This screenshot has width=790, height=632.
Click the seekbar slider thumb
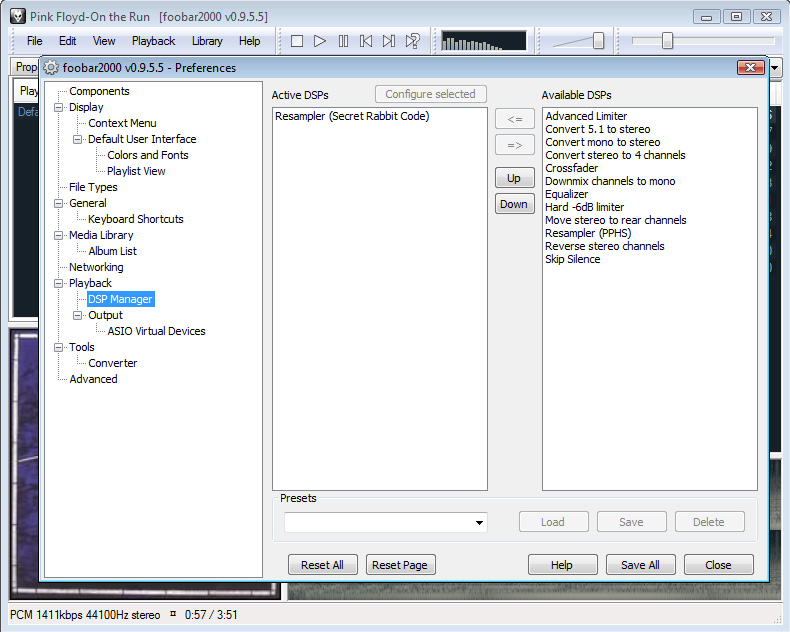[x=667, y=41]
